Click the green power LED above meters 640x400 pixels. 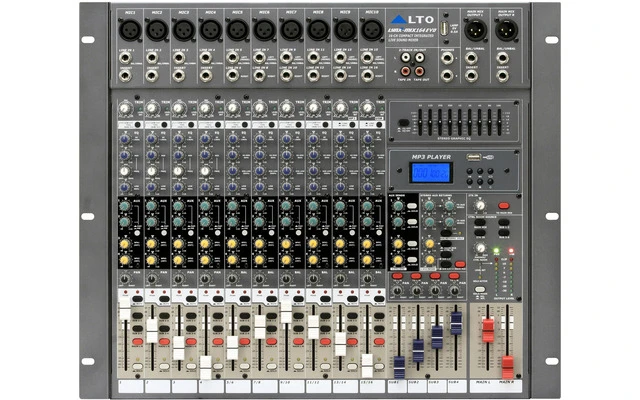coord(496,251)
